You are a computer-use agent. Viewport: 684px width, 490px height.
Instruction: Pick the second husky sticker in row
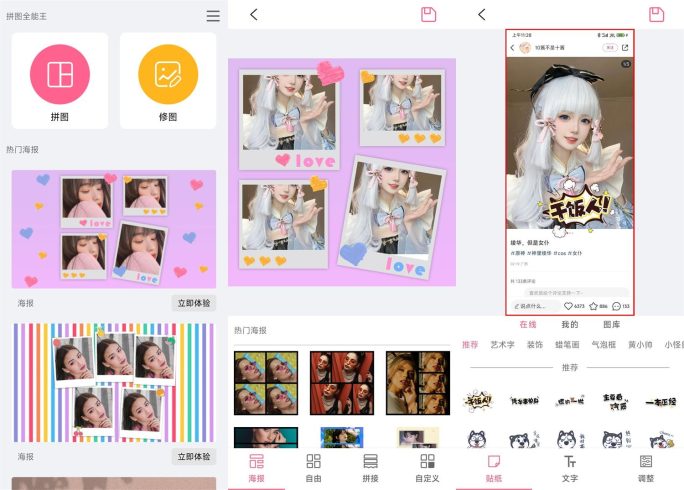[523, 439]
